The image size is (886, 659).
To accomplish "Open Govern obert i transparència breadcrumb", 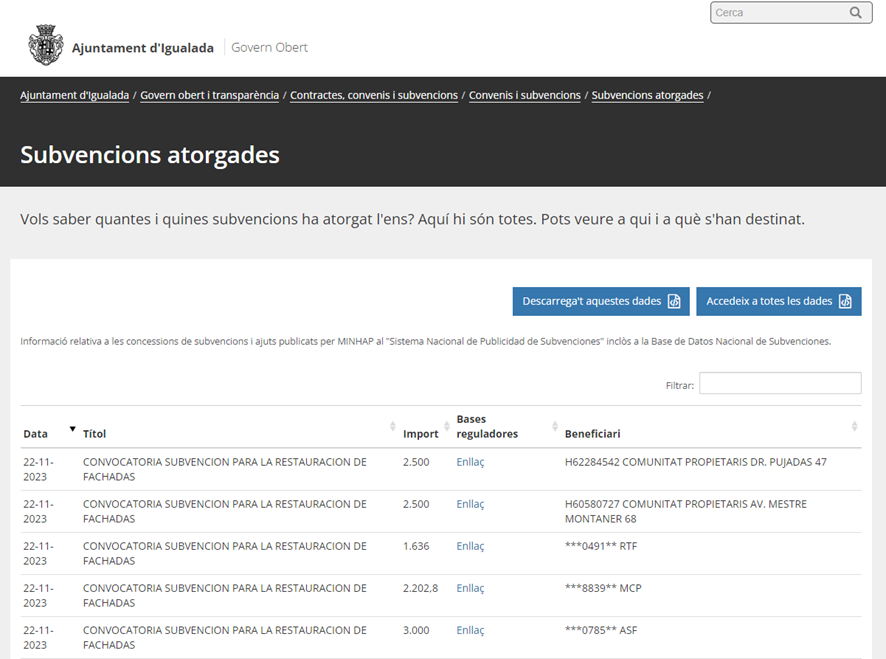I will (x=209, y=95).
